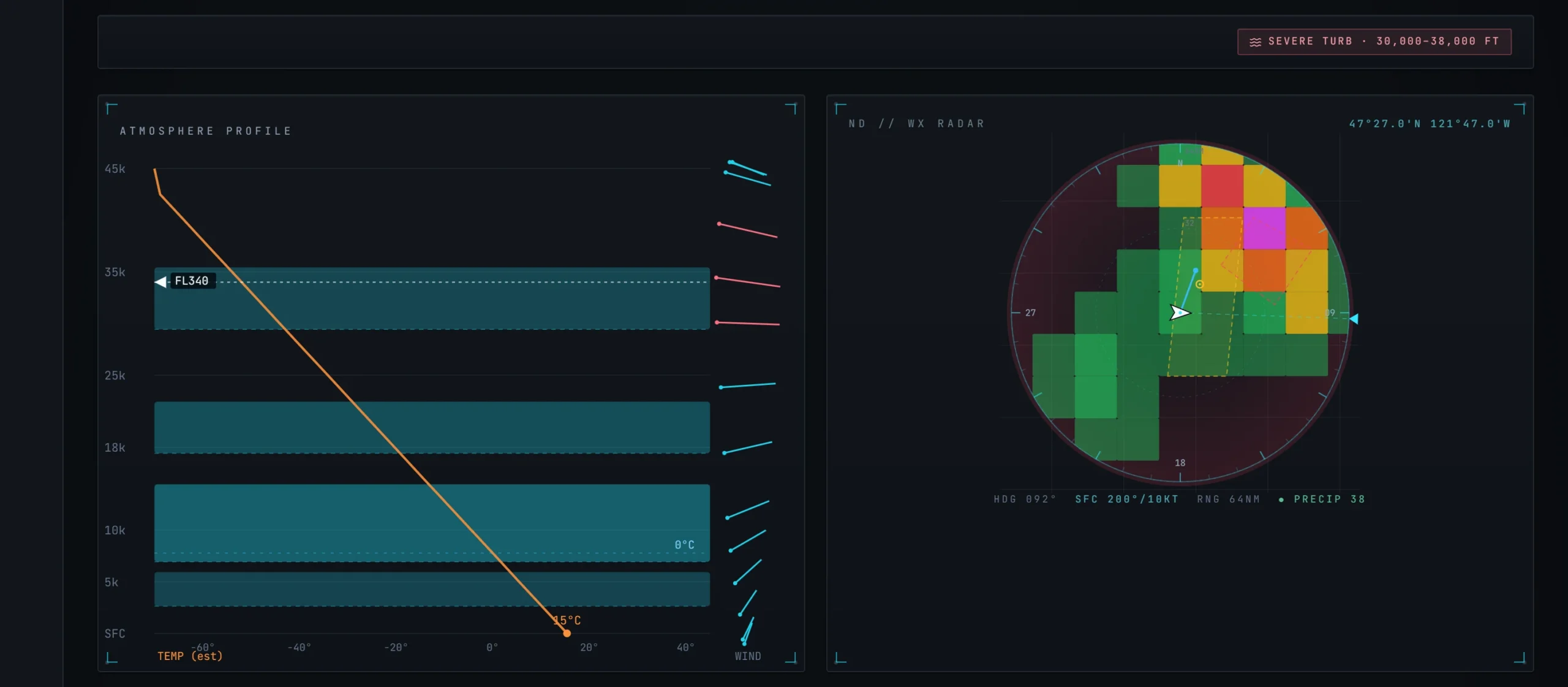Click the orange 15°C surface temperature dot
The height and width of the screenshot is (687, 1568).
567,633
